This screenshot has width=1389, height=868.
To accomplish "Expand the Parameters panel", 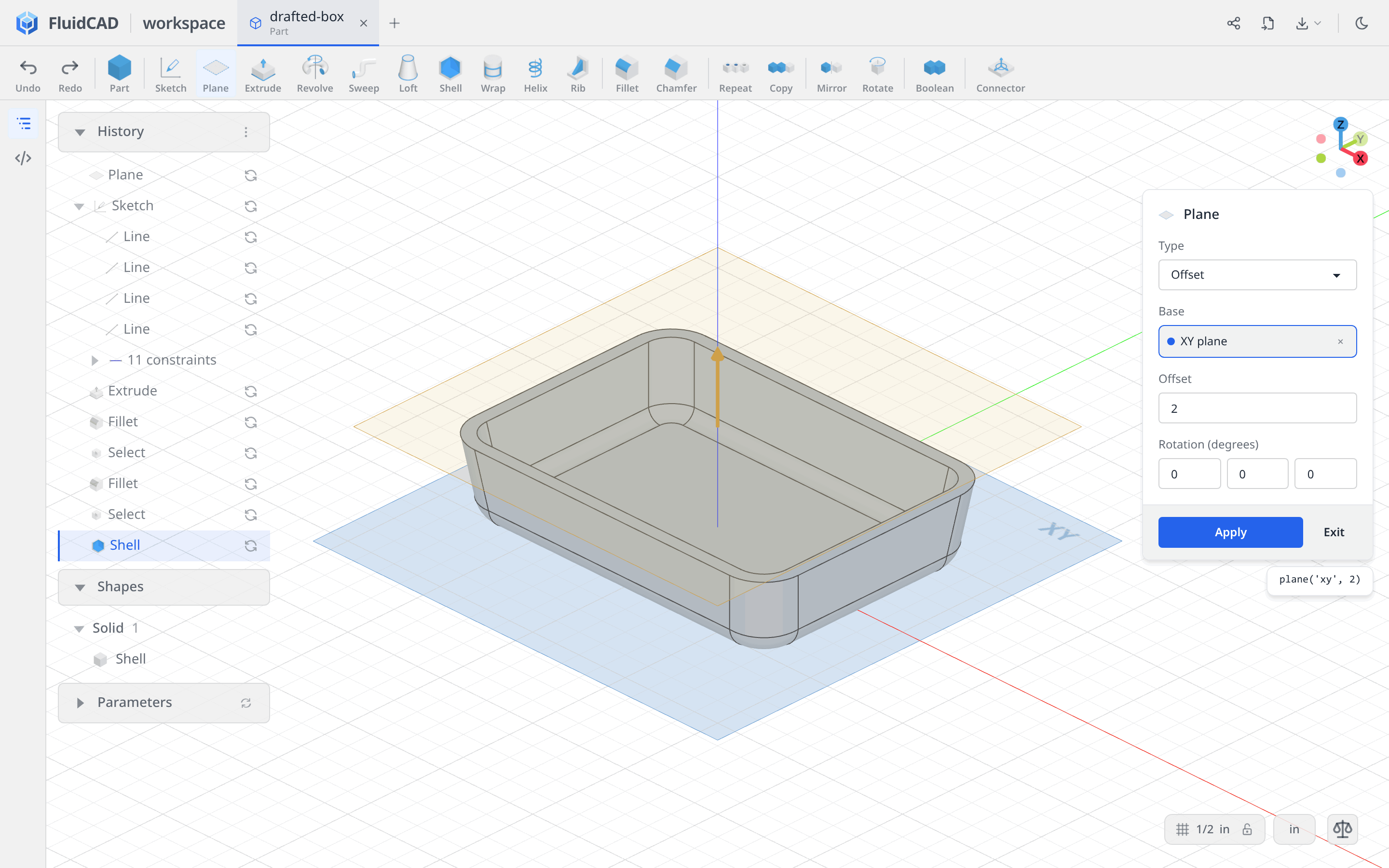I will click(x=80, y=703).
